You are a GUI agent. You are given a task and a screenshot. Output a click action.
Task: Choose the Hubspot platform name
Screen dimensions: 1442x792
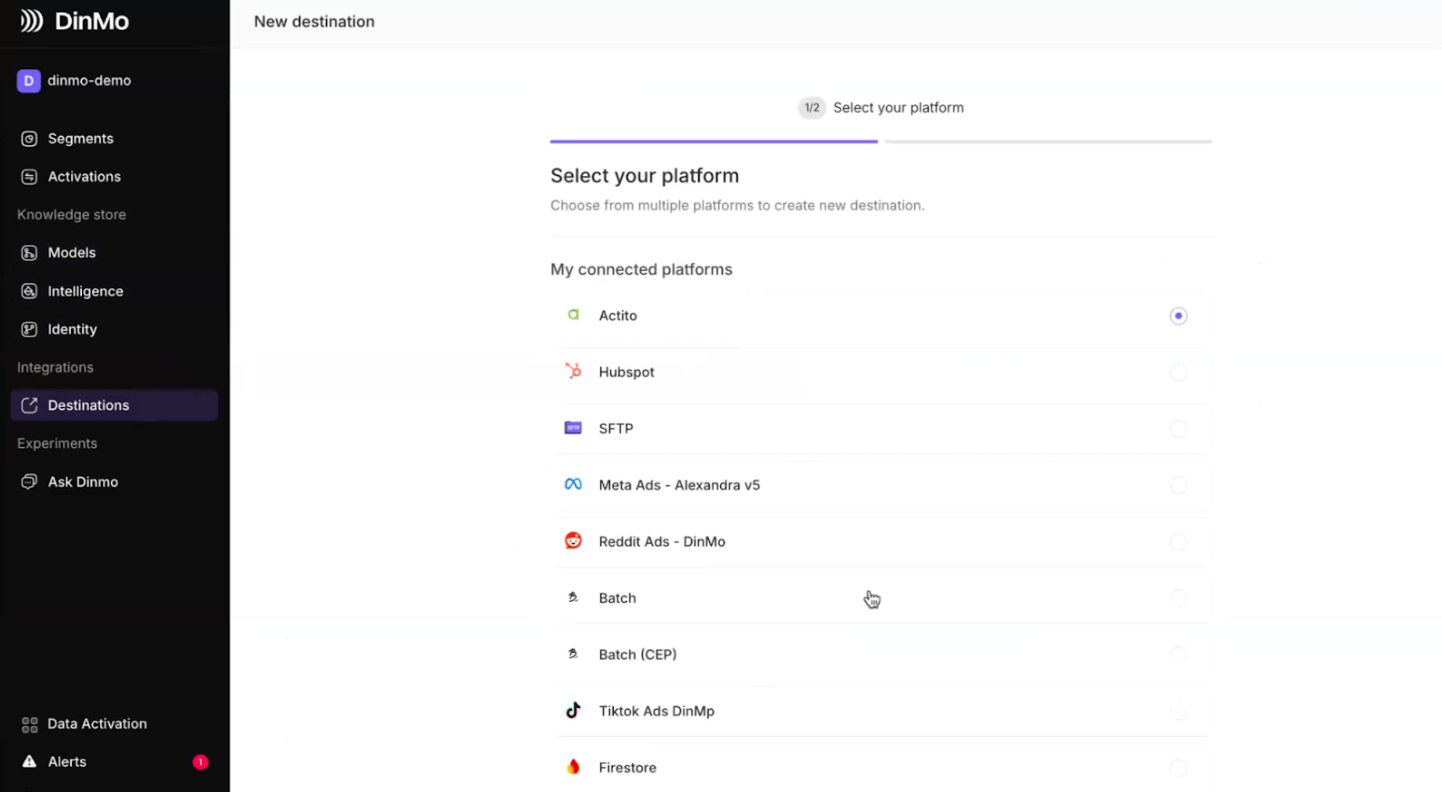coord(627,372)
